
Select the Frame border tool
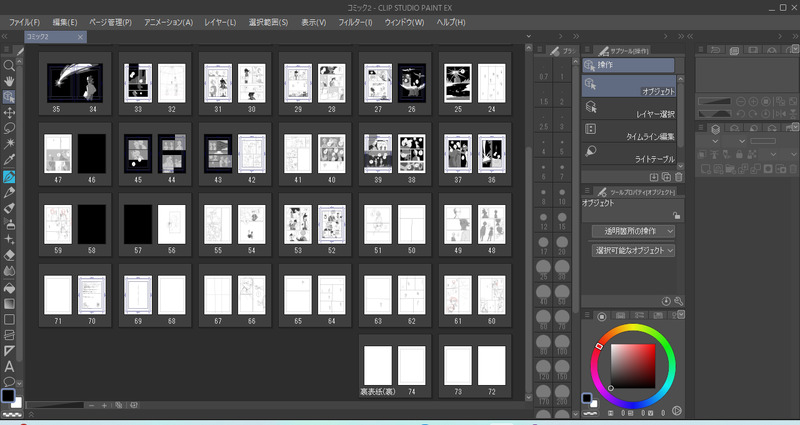pos(9,335)
